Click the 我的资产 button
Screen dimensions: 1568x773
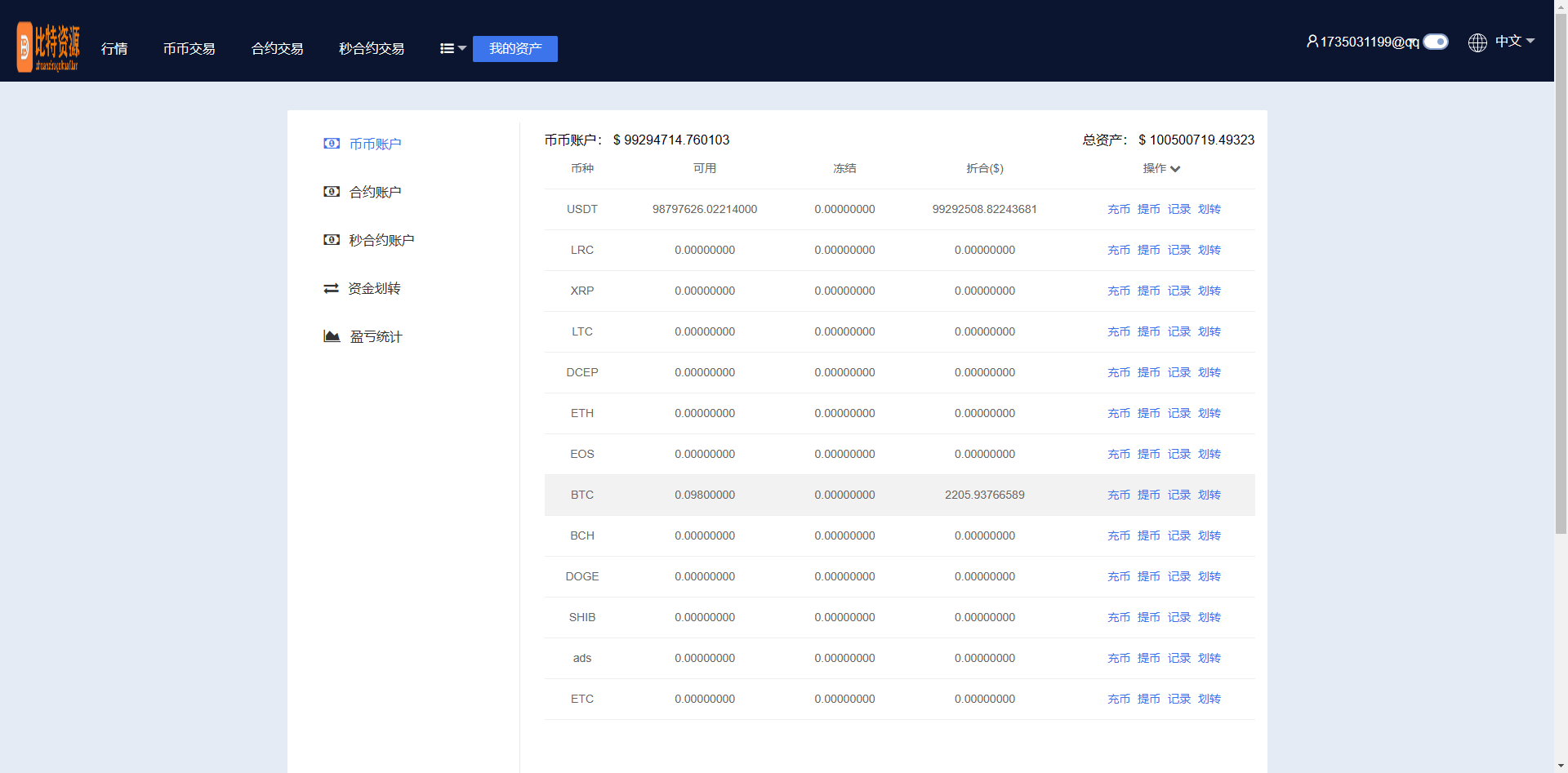pyautogui.click(x=515, y=49)
